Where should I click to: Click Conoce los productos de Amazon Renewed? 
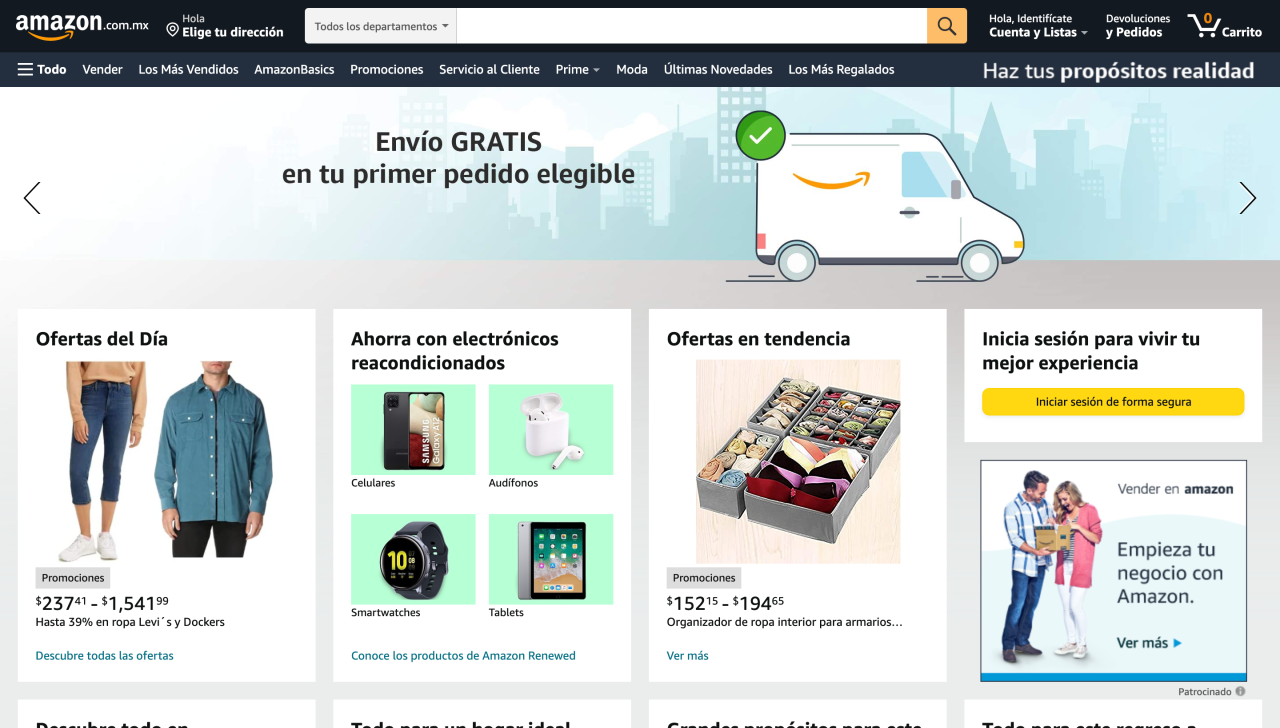[463, 656]
